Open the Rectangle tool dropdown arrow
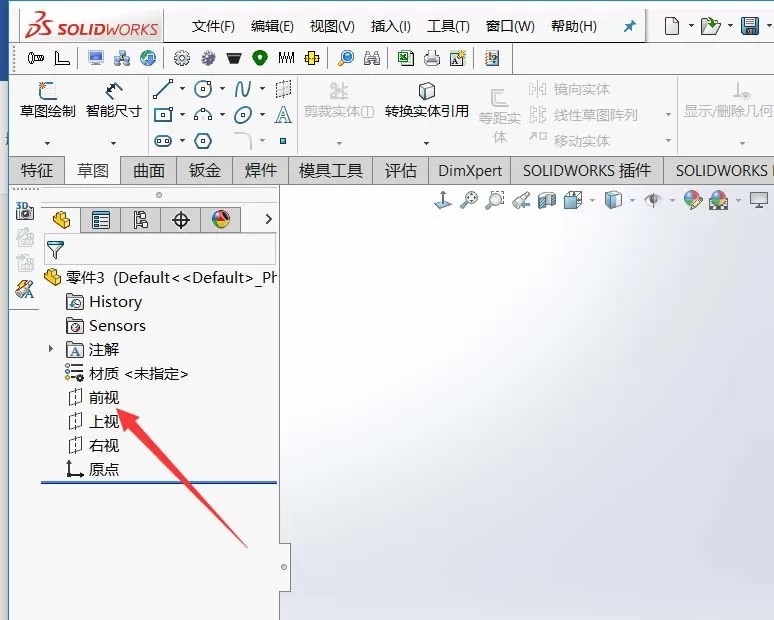 (x=182, y=115)
